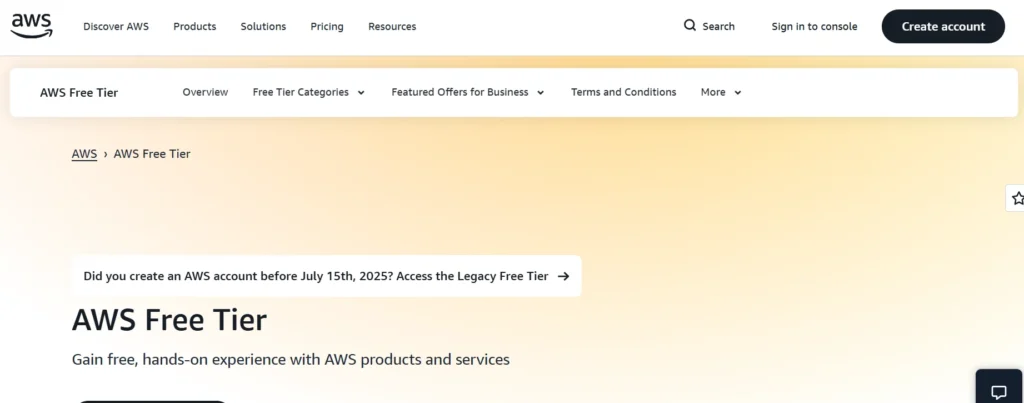The width and height of the screenshot is (1024, 403).
Task: Click 'Gain free, hands-on experience' subtitle
Action: point(291,359)
